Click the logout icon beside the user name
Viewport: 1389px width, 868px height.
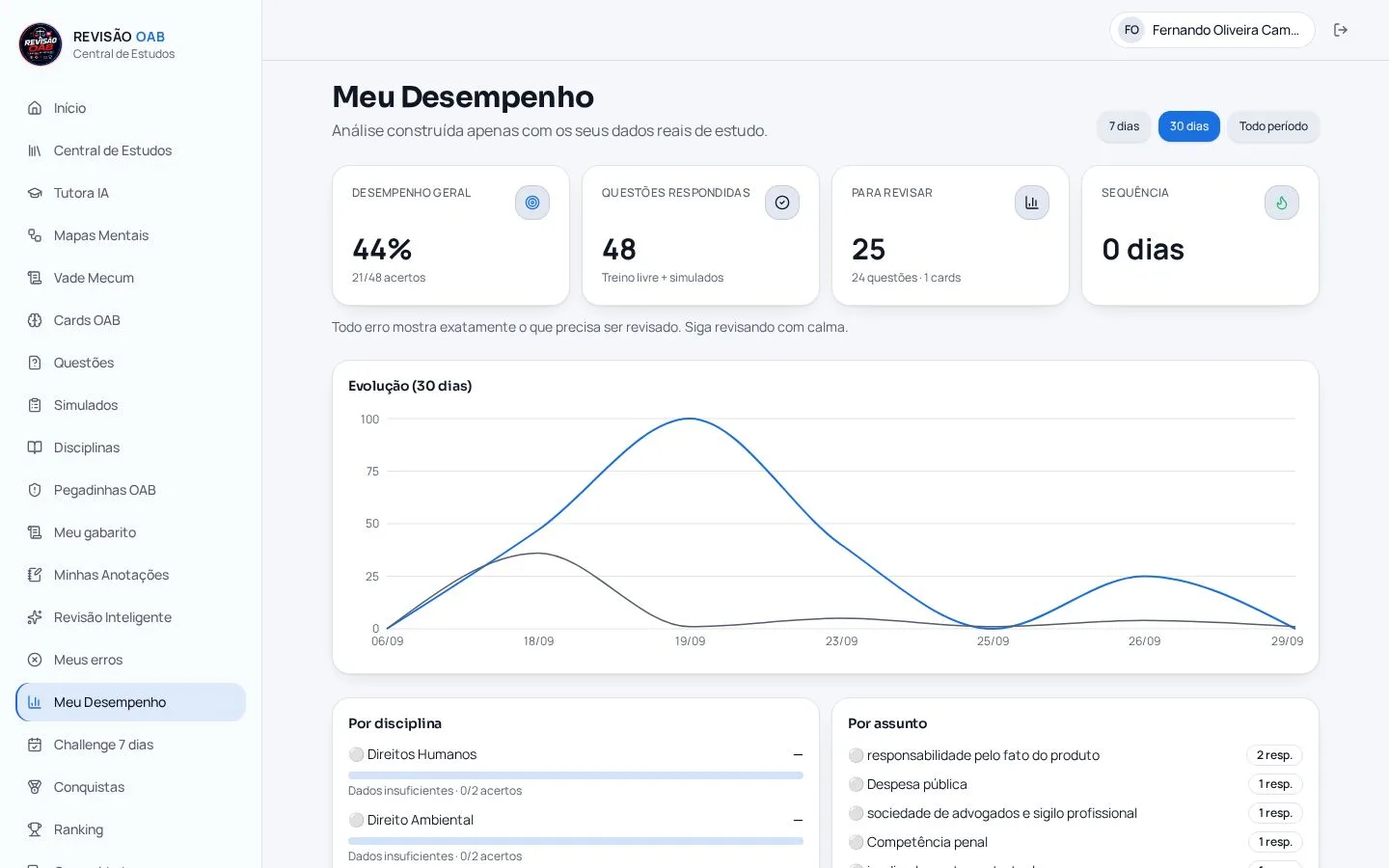(x=1341, y=30)
